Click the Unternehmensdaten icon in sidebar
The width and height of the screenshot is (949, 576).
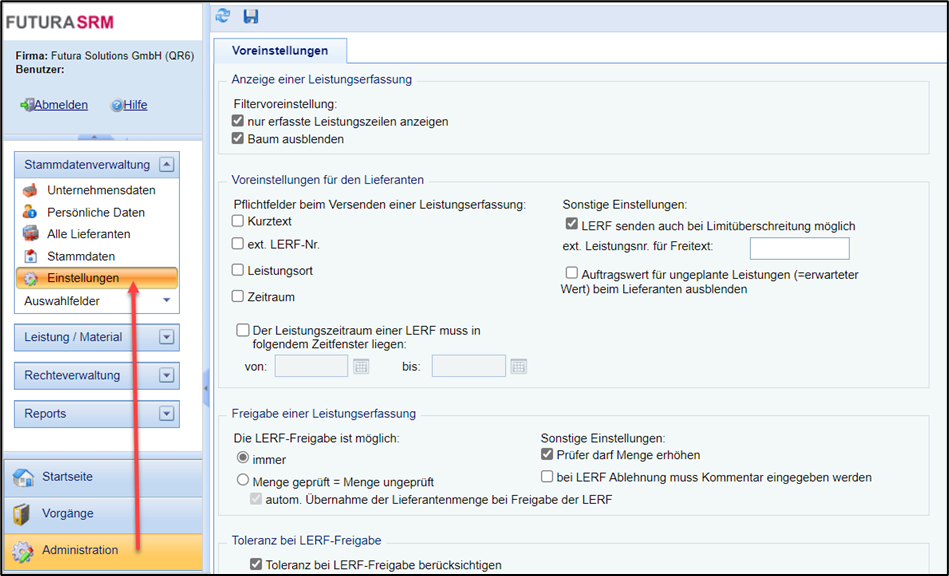click(x=30, y=190)
